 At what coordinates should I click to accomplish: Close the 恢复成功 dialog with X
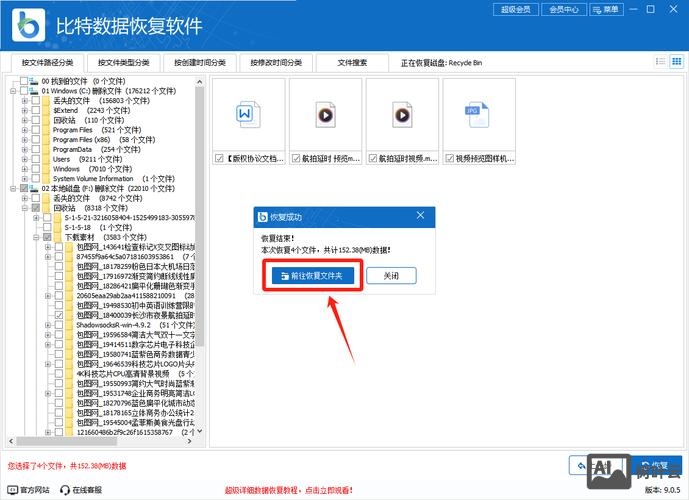[421, 215]
